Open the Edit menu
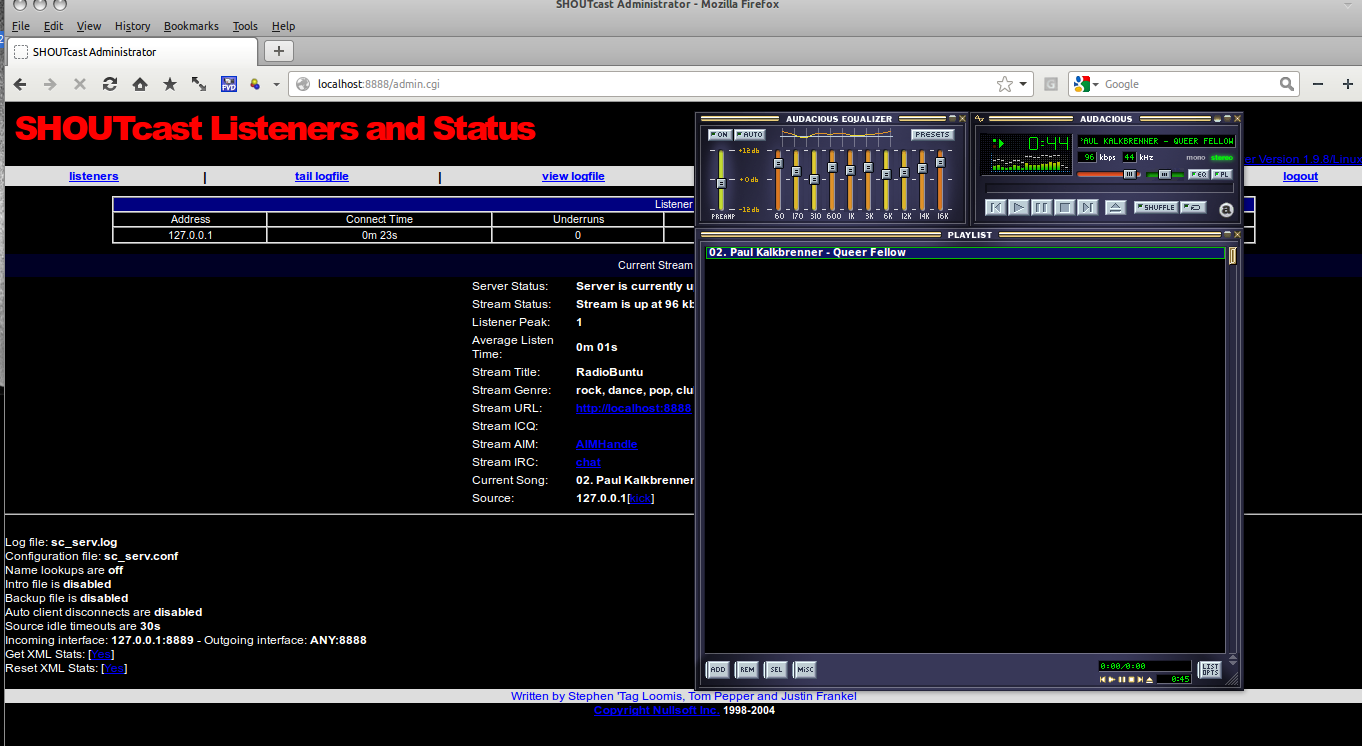This screenshot has width=1362, height=746. pos(53,26)
